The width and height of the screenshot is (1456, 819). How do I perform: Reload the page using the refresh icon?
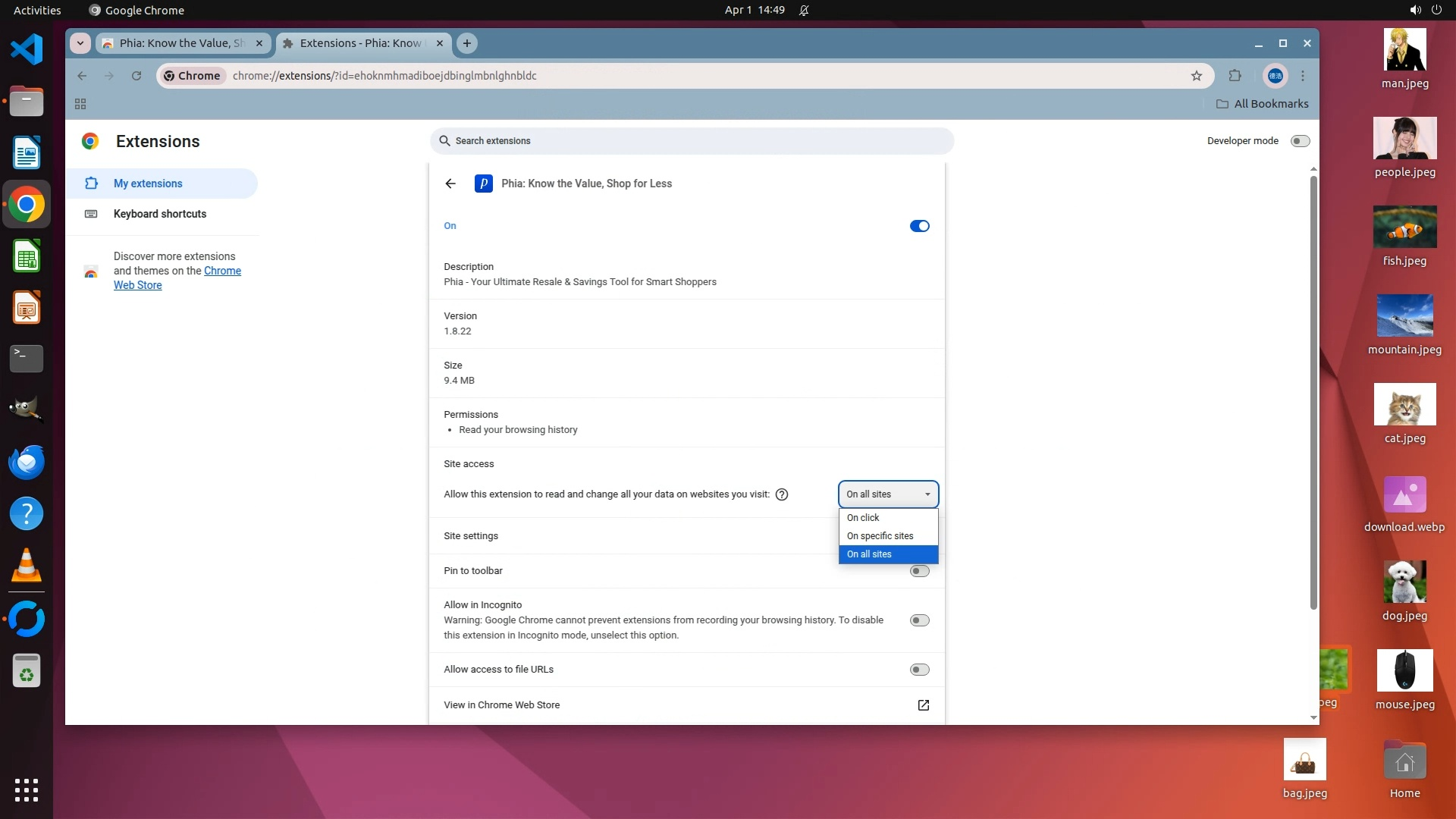(x=136, y=76)
